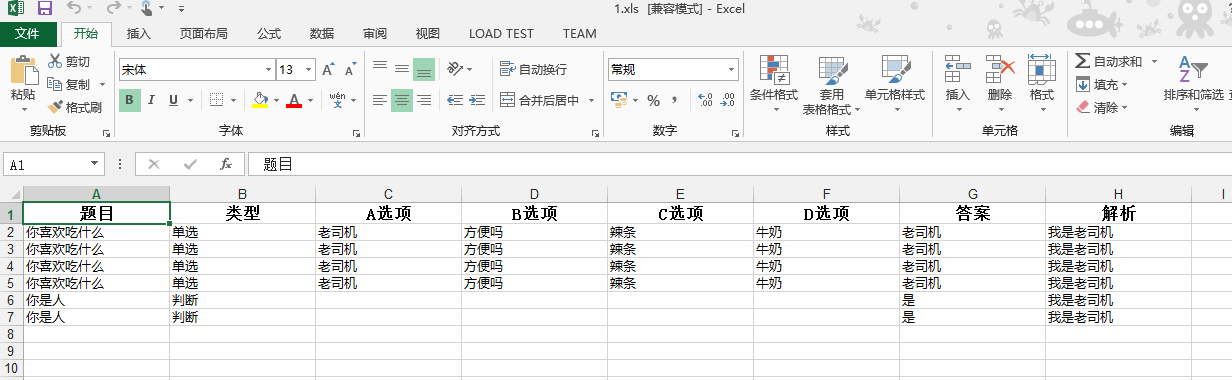This screenshot has height=380, width=1232.
Task: Align text to bottom
Action: click(424, 69)
